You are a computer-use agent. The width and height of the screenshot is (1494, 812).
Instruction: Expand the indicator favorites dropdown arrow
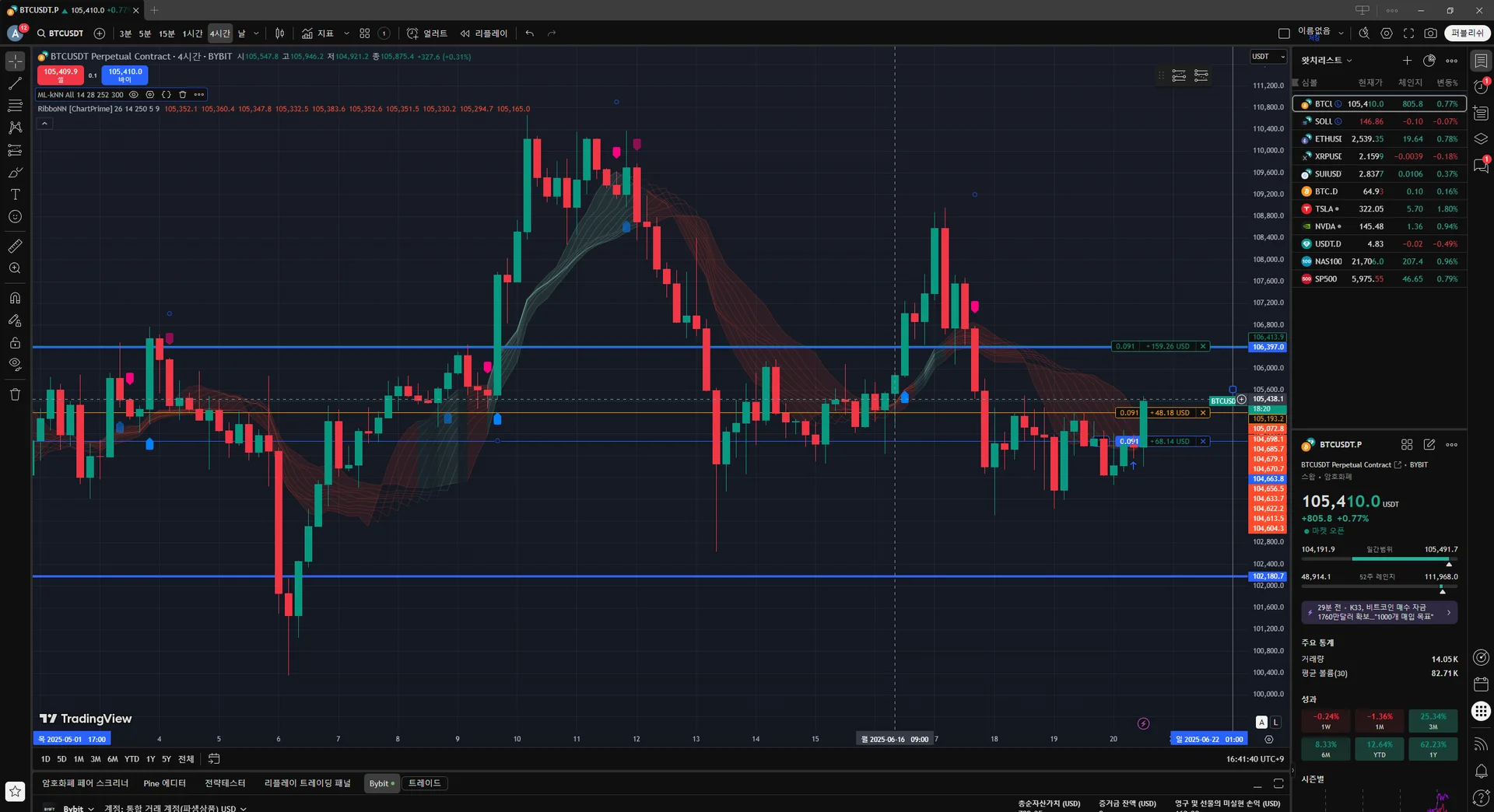(346, 33)
